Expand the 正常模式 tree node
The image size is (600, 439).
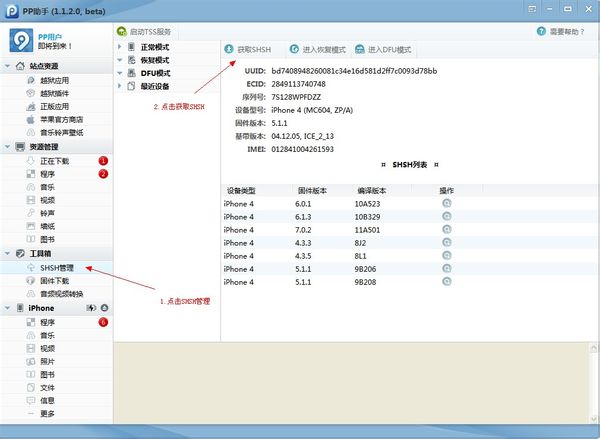(x=121, y=47)
